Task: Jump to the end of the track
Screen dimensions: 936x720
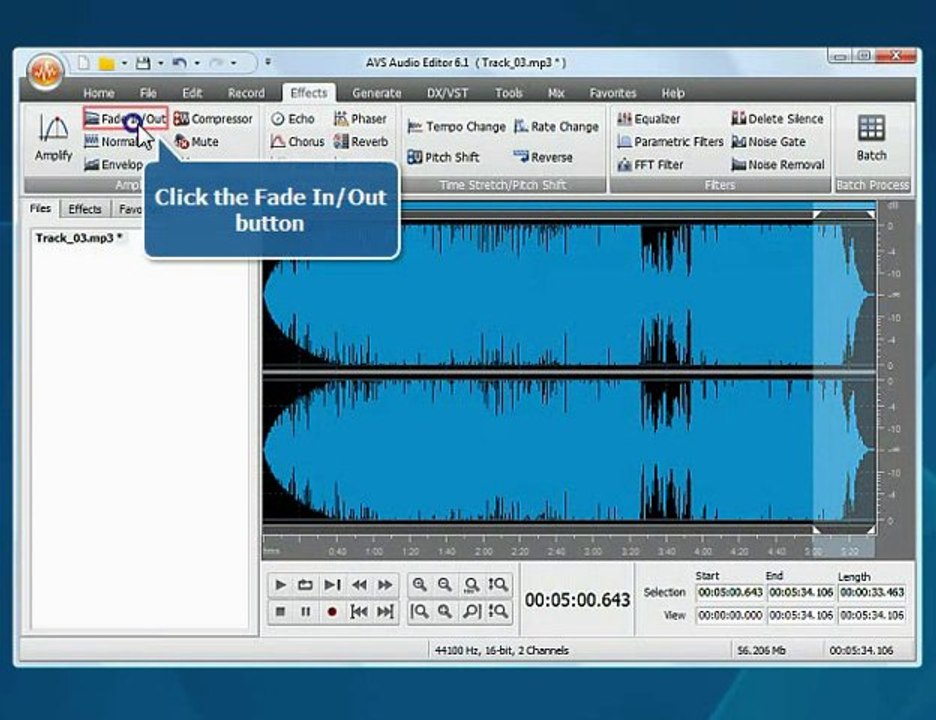Action: [x=385, y=611]
